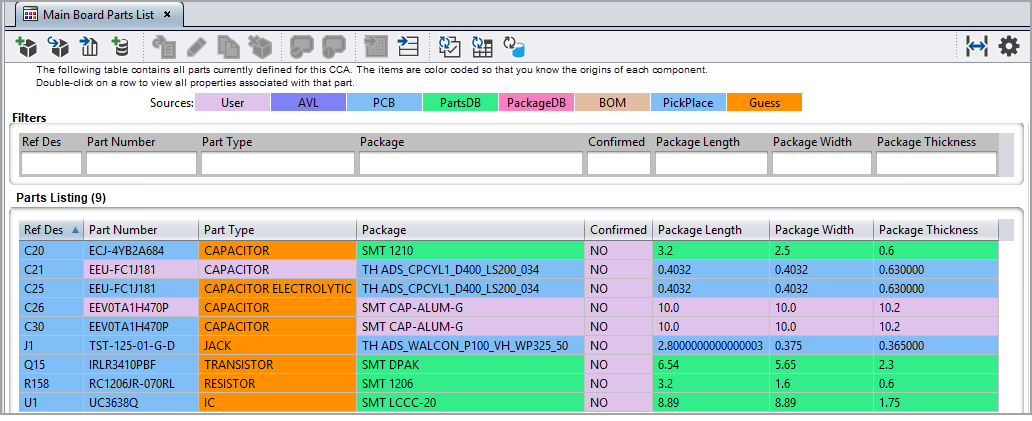Click the grayed confirm checkmark bubble icon
The width and height of the screenshot is (1032, 421).
click(302, 47)
